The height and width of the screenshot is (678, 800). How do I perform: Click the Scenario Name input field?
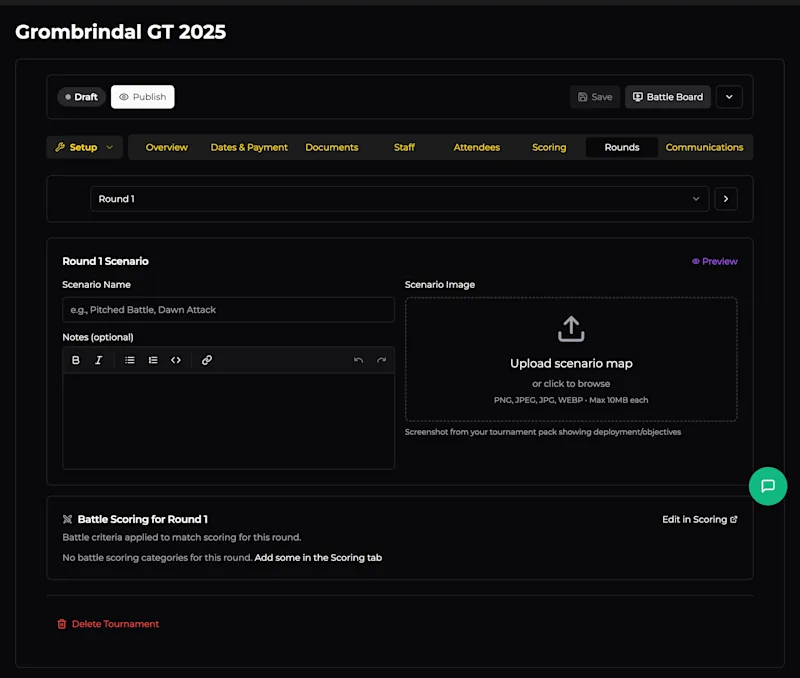(228, 310)
